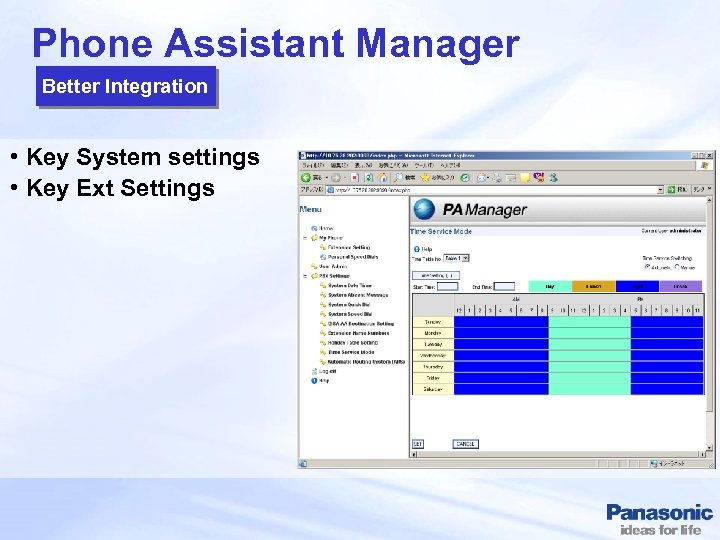Select the Manual switching radio button

coord(677,267)
